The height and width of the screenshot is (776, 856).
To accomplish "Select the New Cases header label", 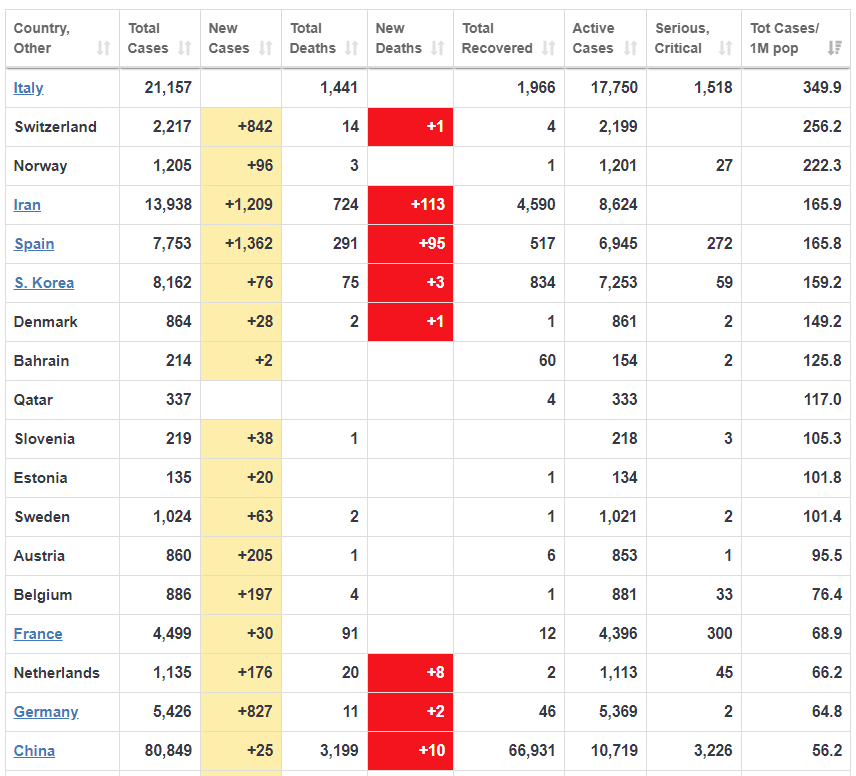I will (229, 38).
